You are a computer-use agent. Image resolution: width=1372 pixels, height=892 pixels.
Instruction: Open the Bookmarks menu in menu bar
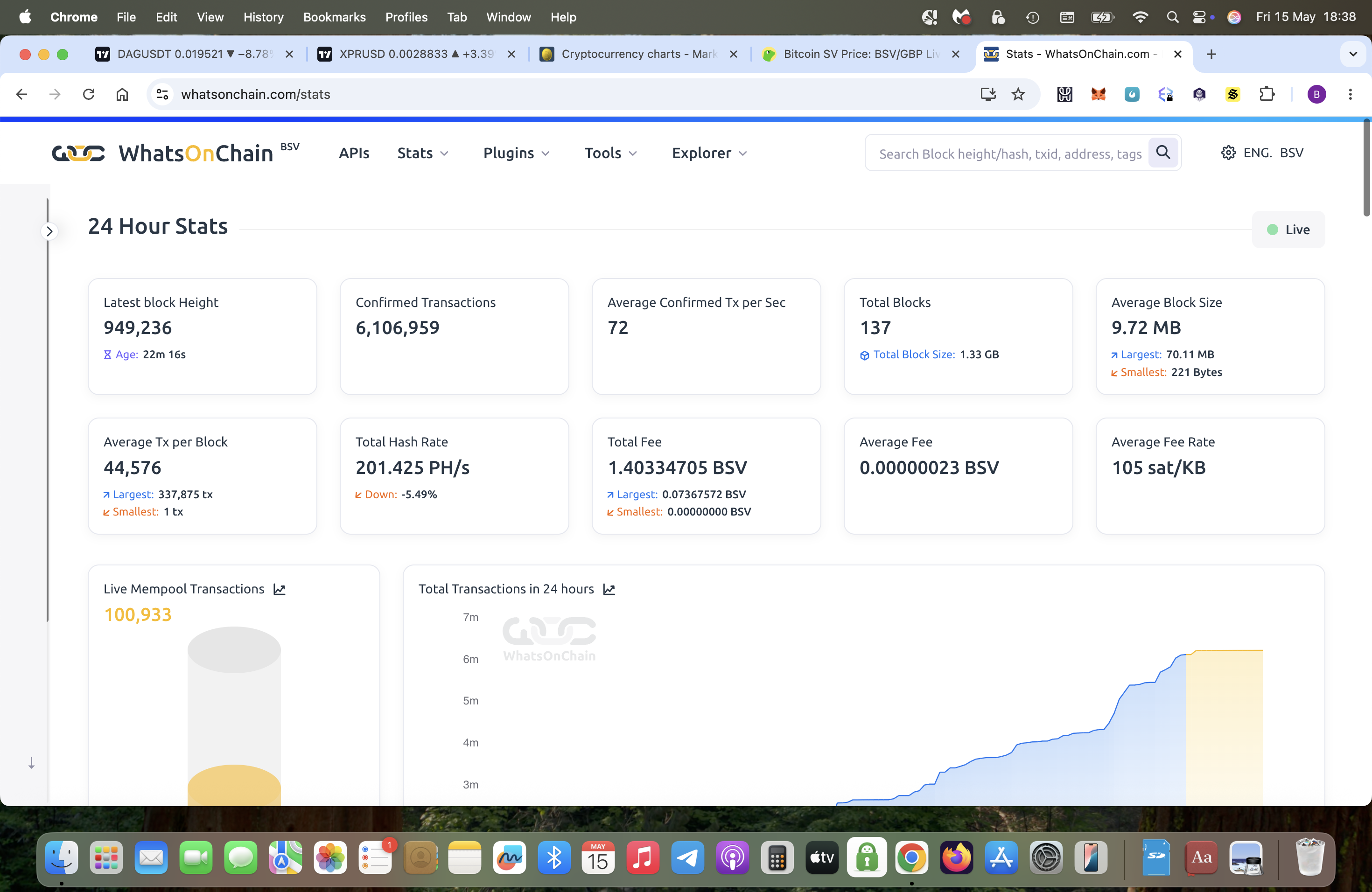pyautogui.click(x=334, y=17)
